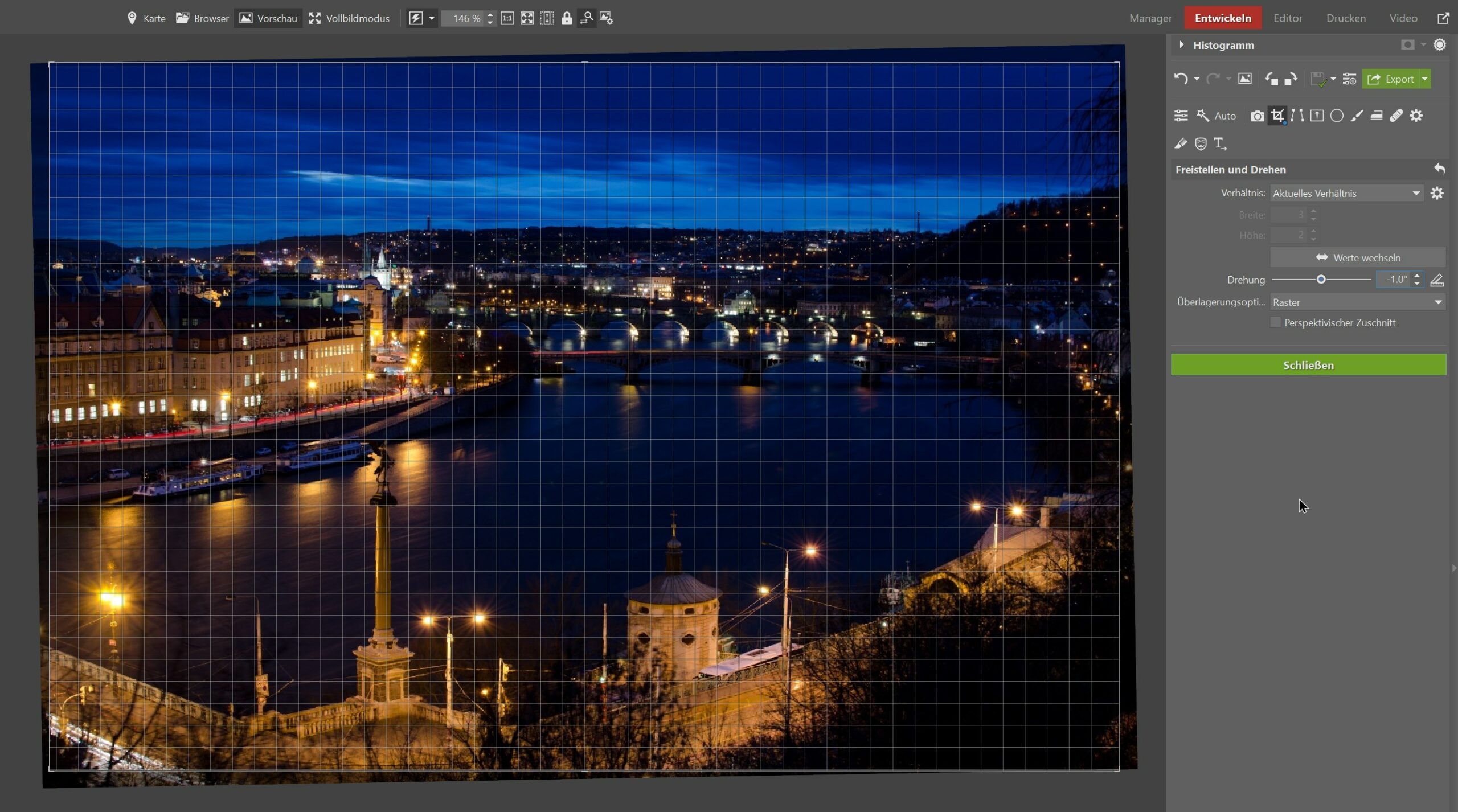Click the grayed redo arrow
Viewport: 1458px width, 812px height.
pos(1213,79)
